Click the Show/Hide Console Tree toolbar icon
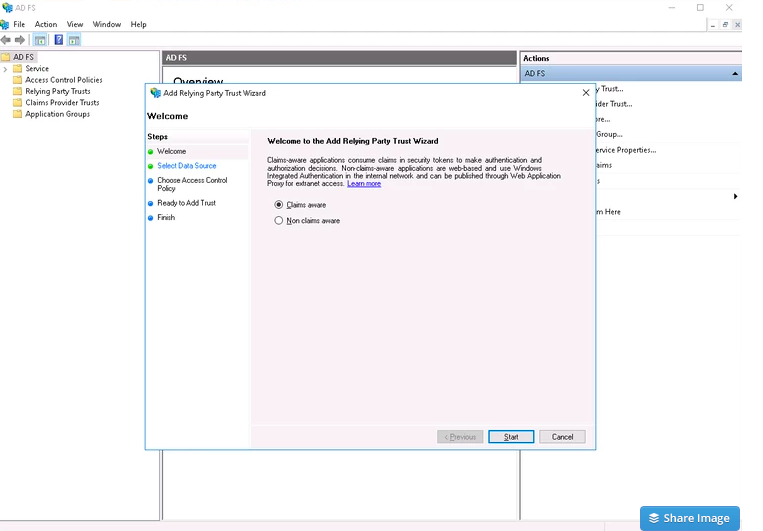Screen dimensions: 763x531 pos(40,40)
